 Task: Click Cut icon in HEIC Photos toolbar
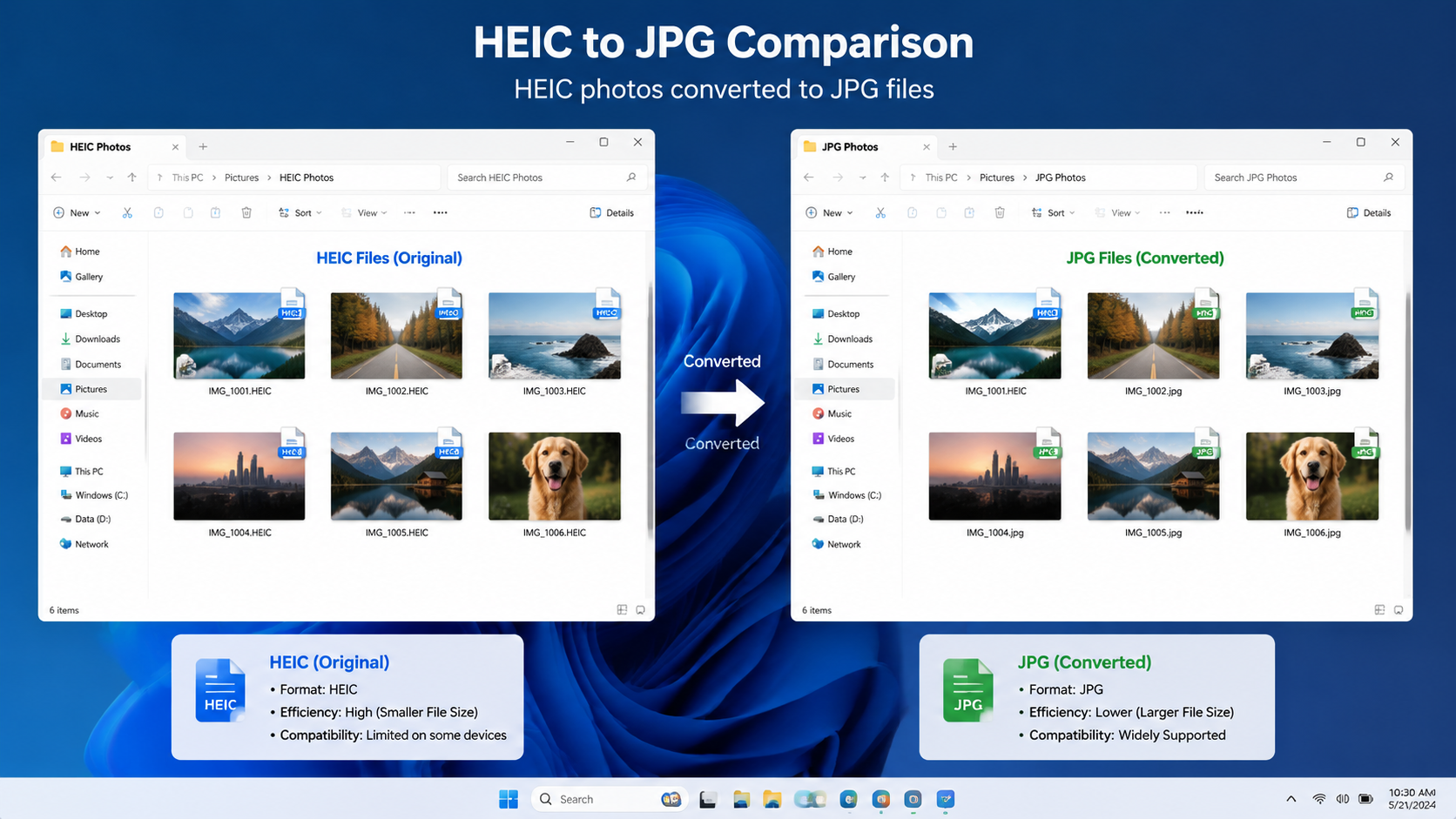pyautogui.click(x=127, y=212)
